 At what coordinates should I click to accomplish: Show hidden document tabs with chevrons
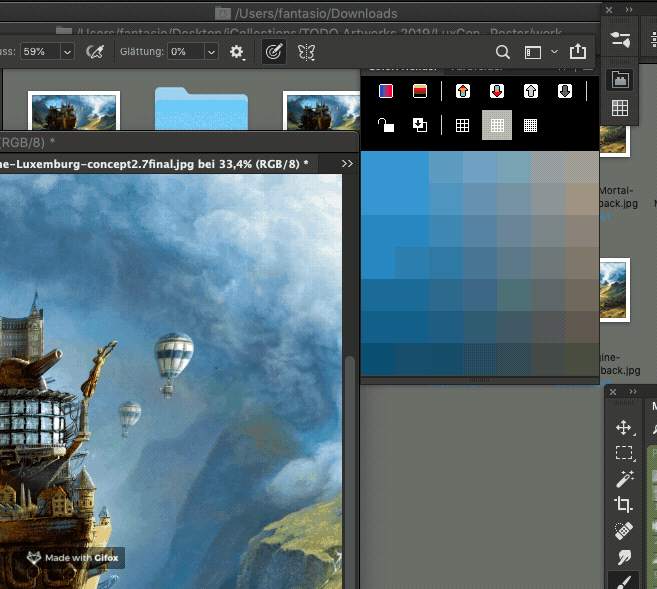coord(347,164)
